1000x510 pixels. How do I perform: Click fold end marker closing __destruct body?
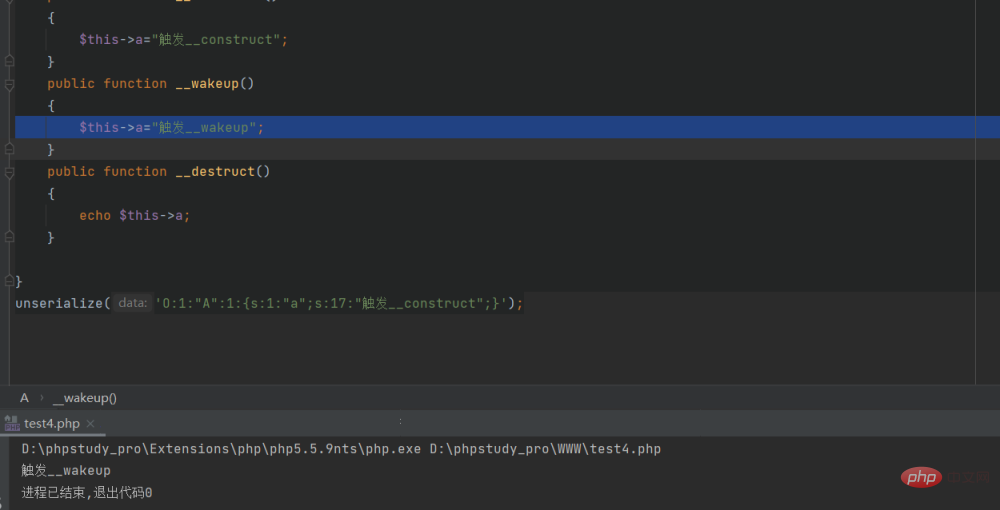9,237
